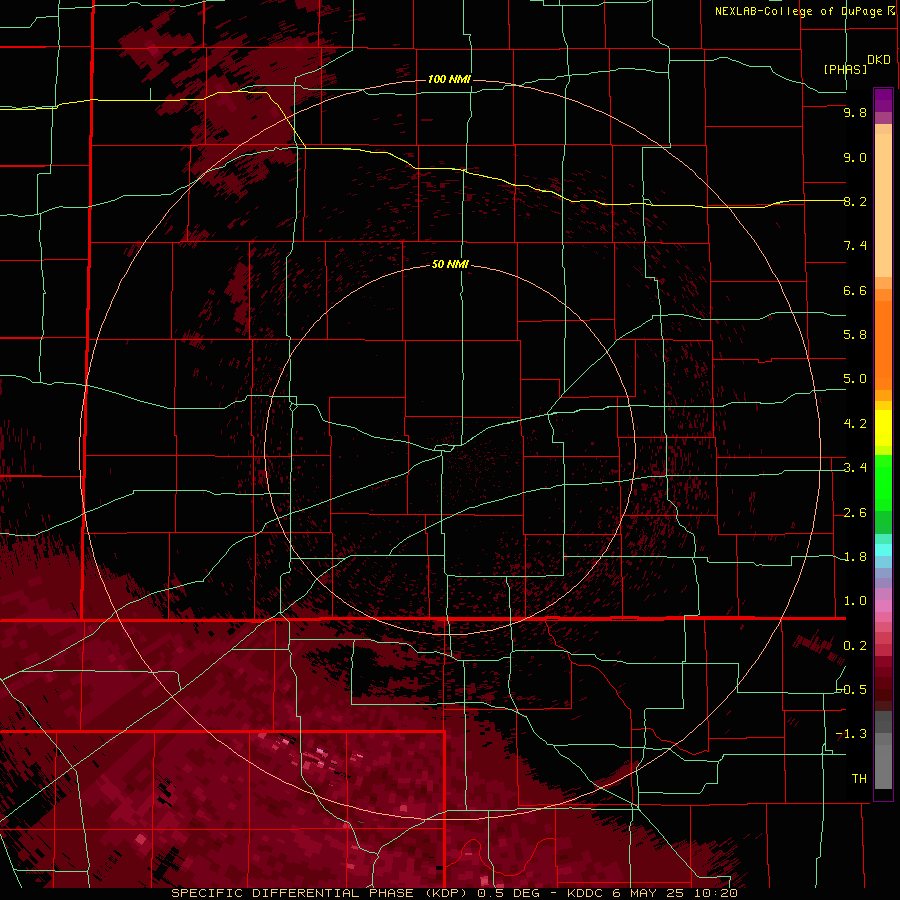Click the 9.8 value on color scale

[x=855, y=112]
